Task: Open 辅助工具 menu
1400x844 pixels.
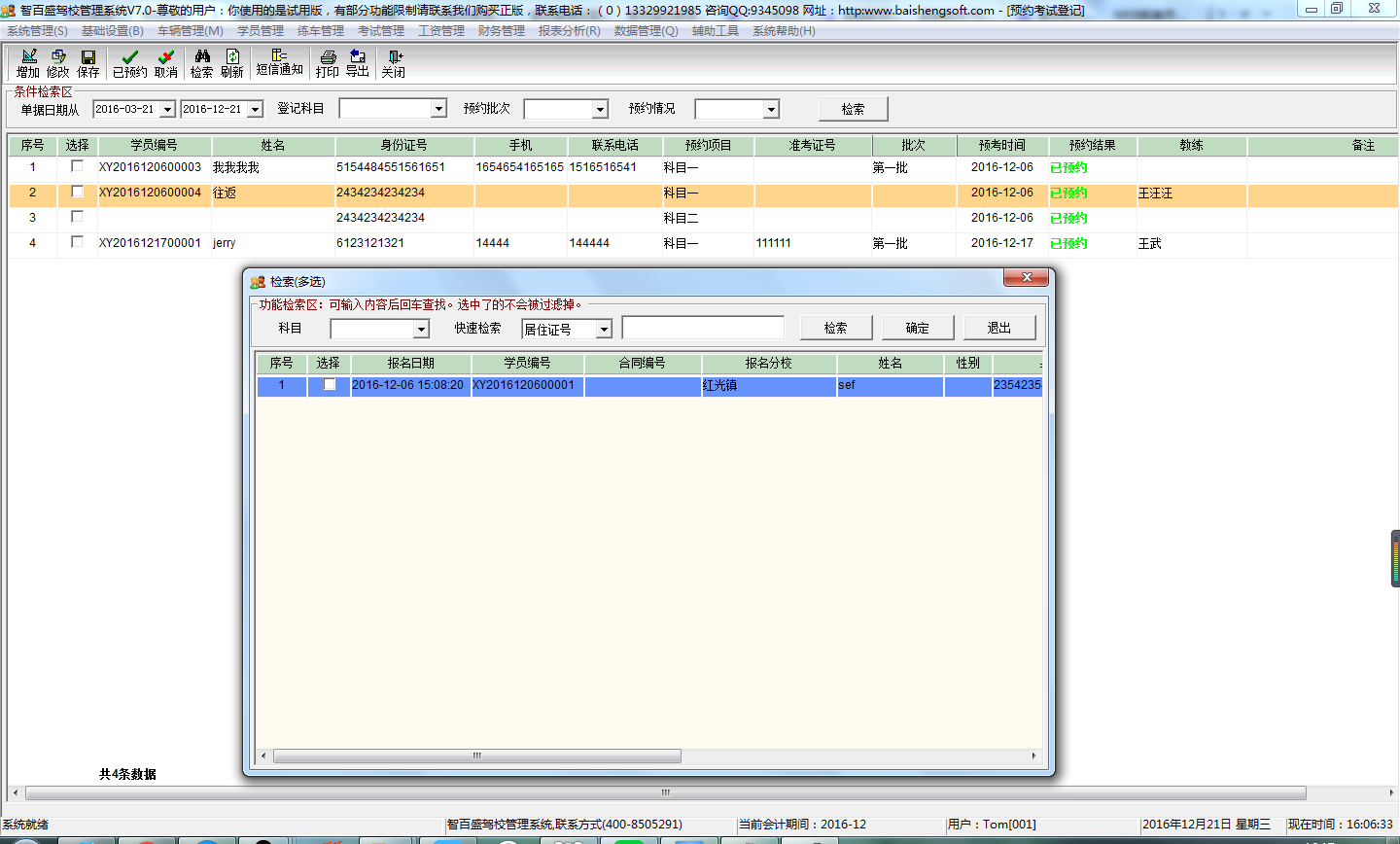Action: (716, 31)
